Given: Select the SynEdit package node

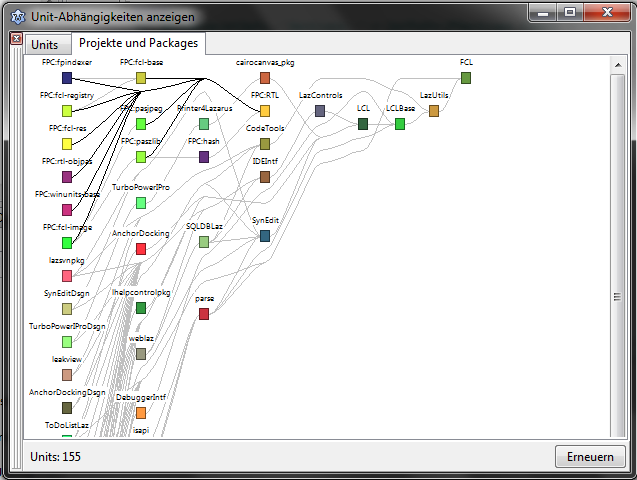Looking at the screenshot, I should pyautogui.click(x=265, y=236).
